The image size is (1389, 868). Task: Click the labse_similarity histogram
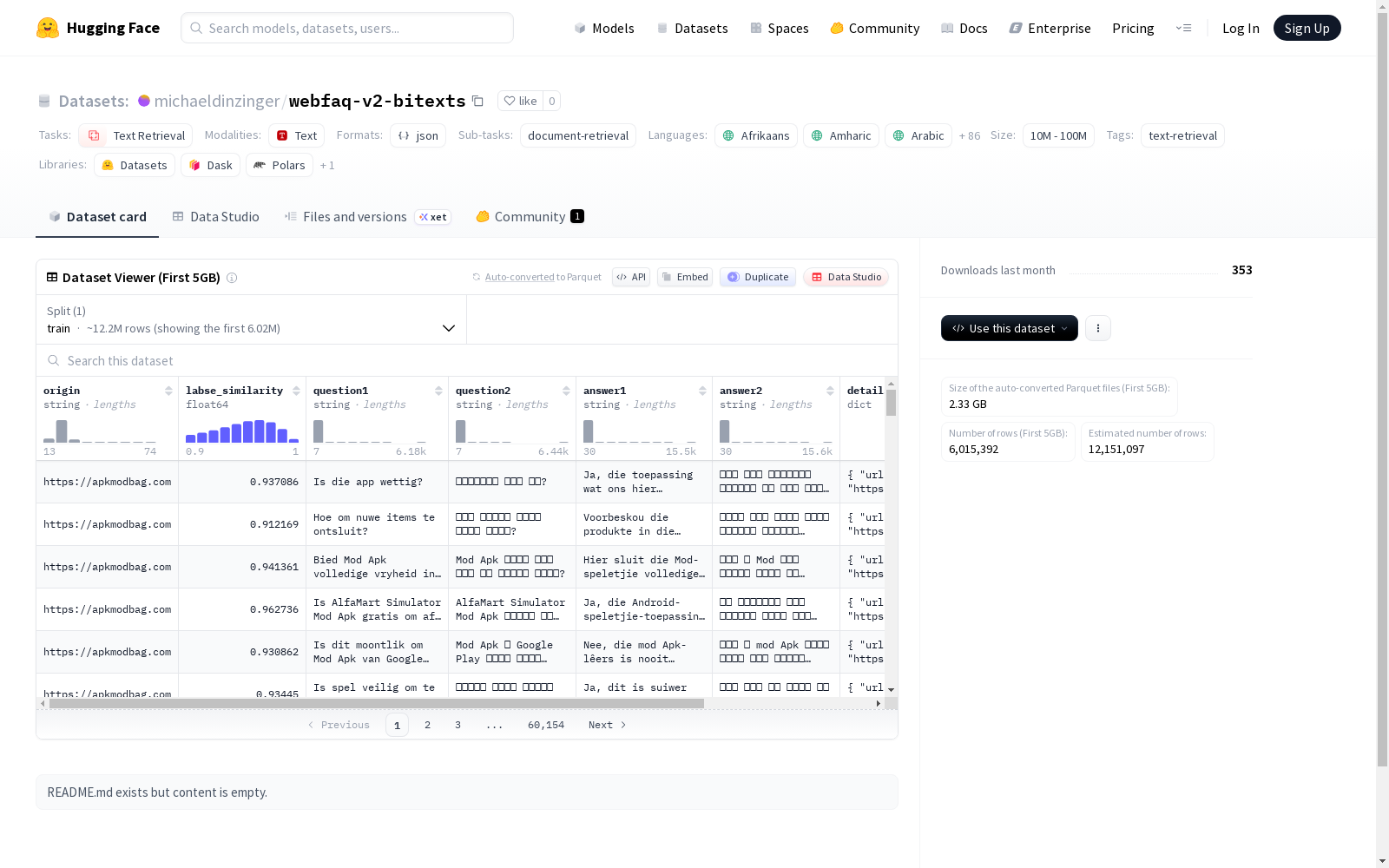[242, 431]
